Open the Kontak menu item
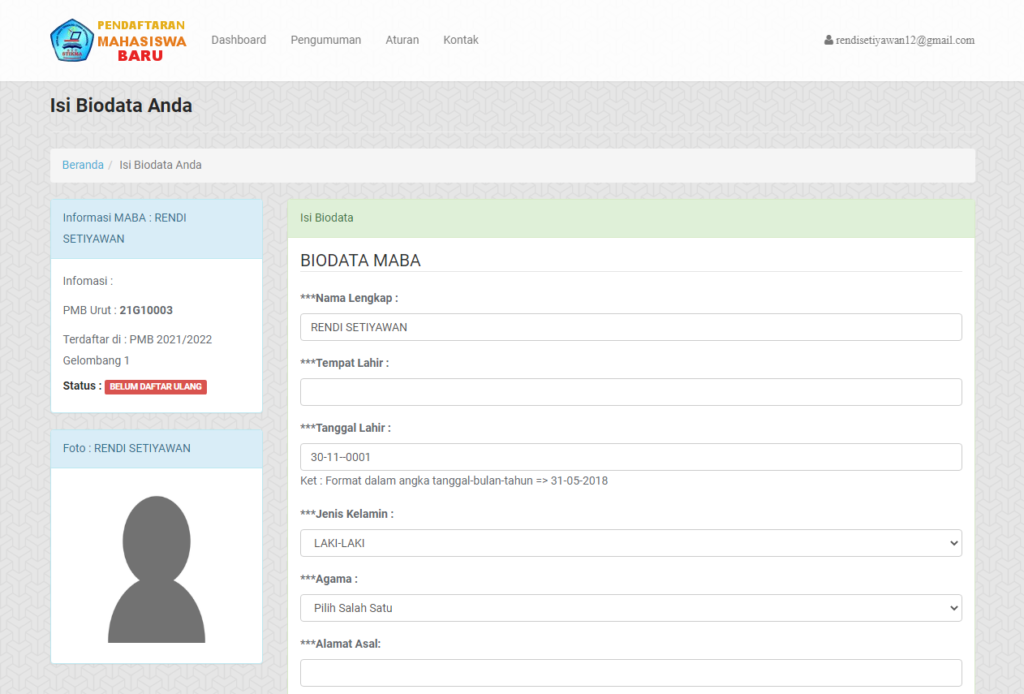This screenshot has width=1024, height=694. click(460, 40)
